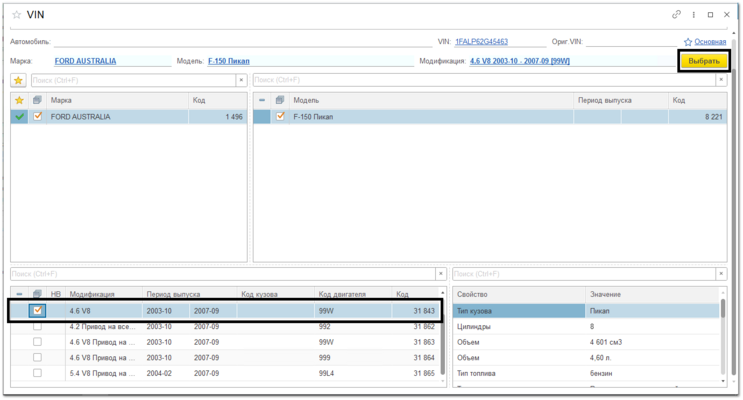
Task: Open the FORD AUSTRALIA brand link
Action: 85,61
